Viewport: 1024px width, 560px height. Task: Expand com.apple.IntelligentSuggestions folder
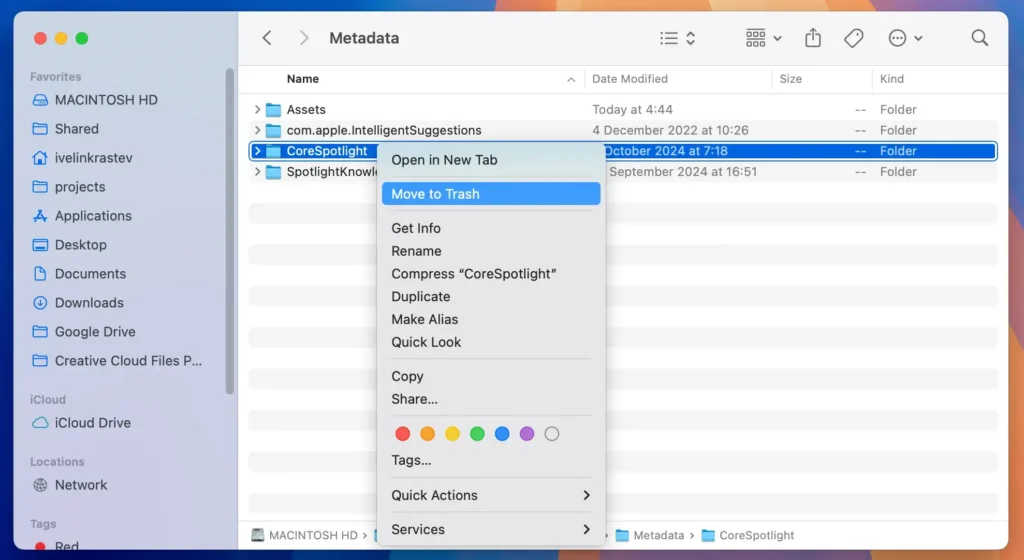(257, 131)
